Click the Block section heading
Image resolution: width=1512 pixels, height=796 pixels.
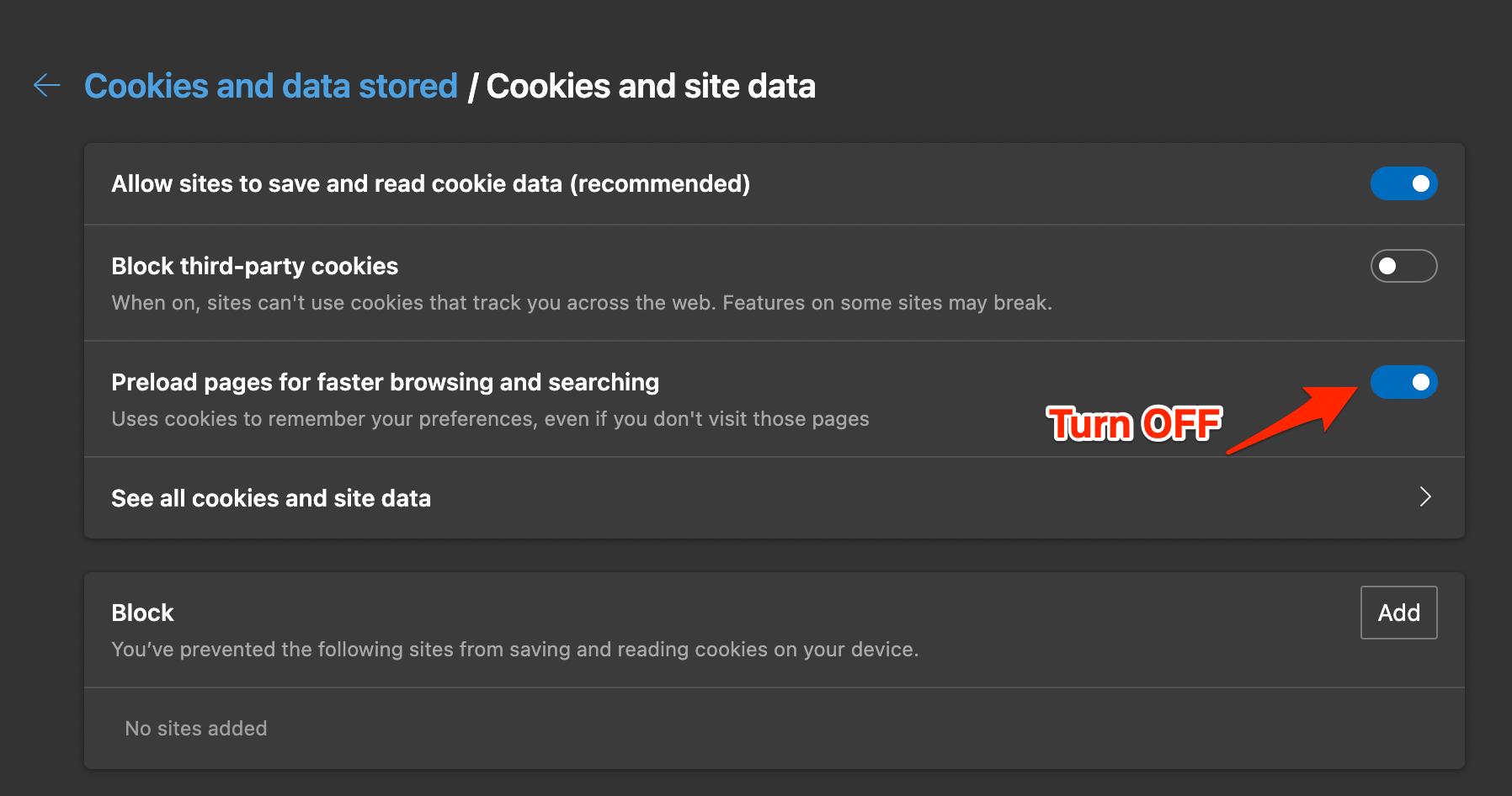coord(142,613)
